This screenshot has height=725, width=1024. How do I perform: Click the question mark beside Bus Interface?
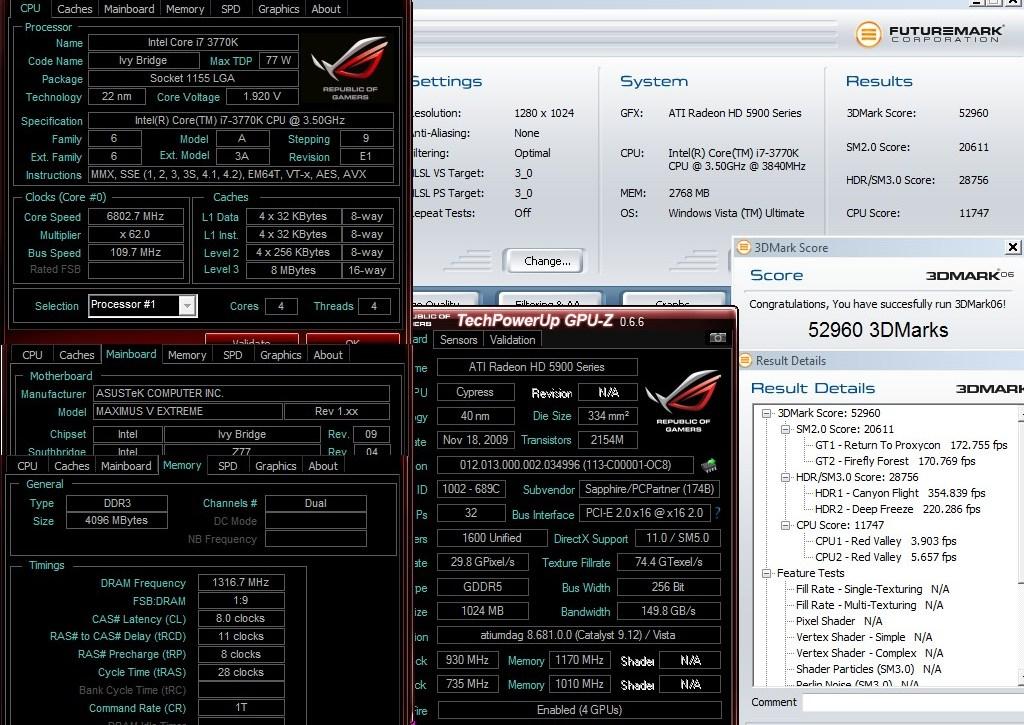[717, 513]
